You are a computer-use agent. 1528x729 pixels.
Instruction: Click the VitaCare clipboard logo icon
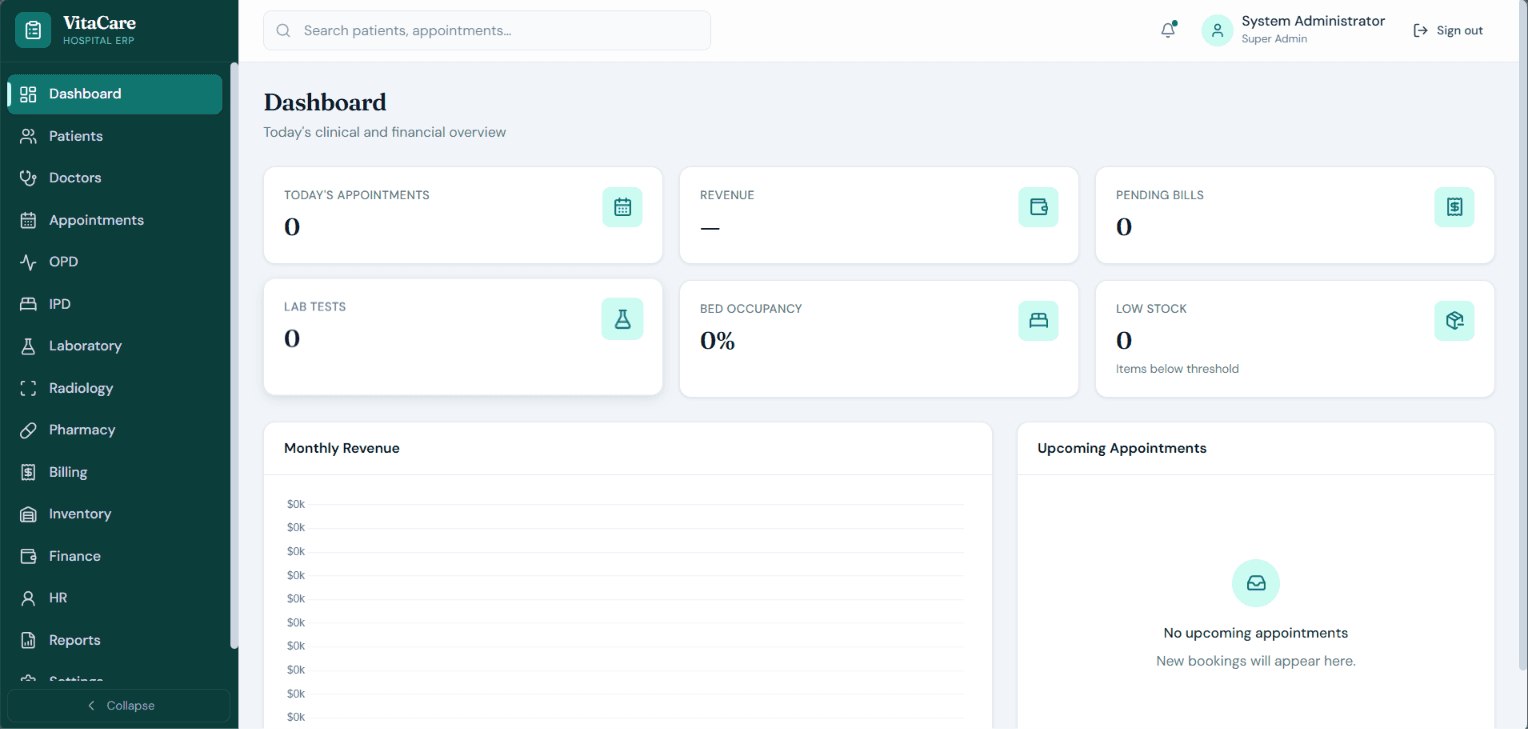[33, 30]
